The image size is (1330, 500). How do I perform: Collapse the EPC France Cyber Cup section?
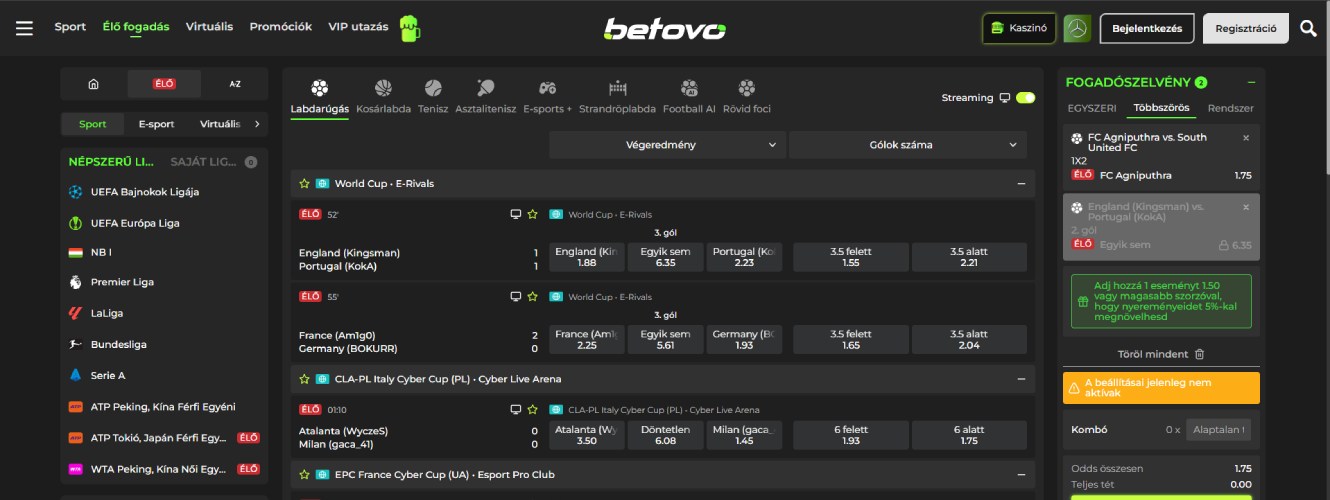[x=1021, y=474]
